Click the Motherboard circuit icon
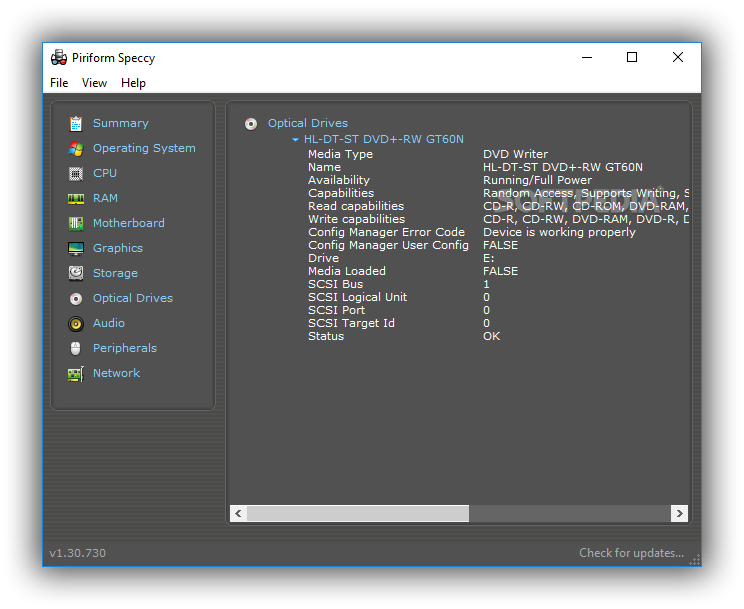 click(x=76, y=224)
